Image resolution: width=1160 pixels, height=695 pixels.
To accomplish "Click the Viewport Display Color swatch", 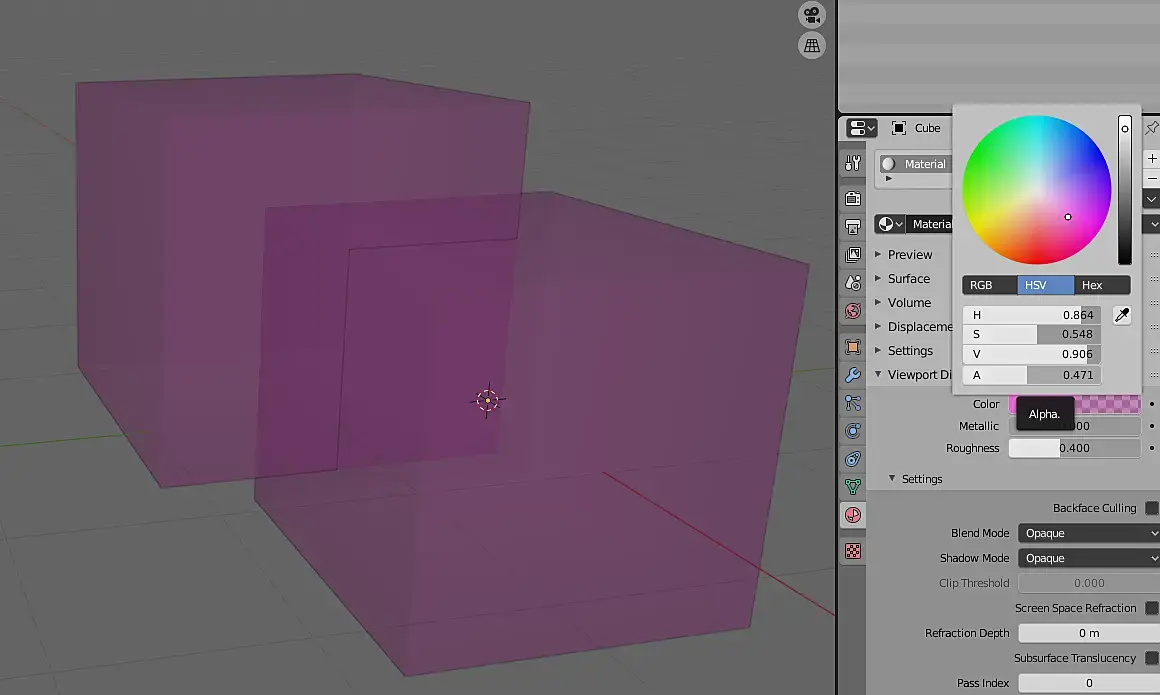I will pyautogui.click(x=1074, y=404).
